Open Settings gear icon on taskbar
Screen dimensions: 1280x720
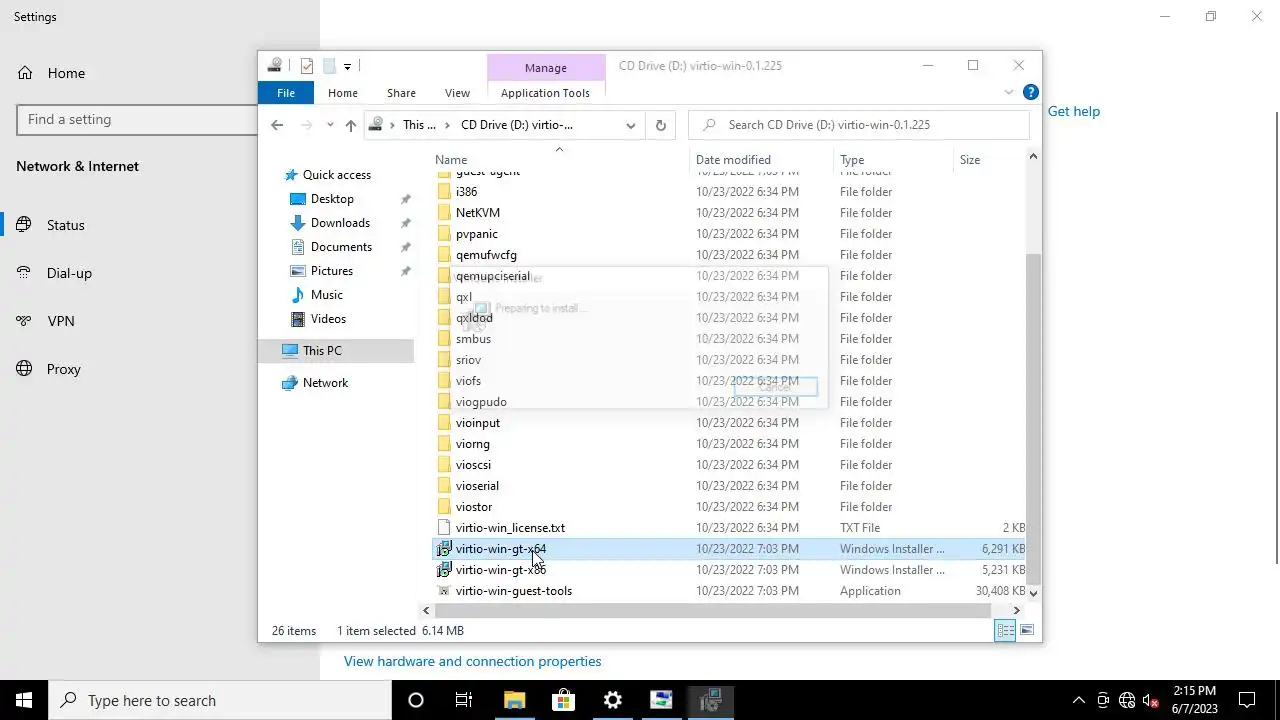(612, 700)
